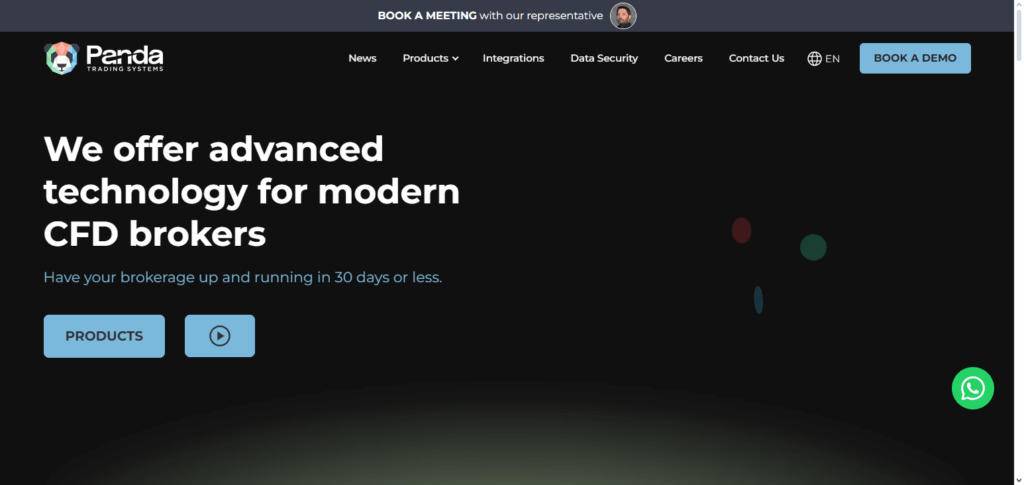The height and width of the screenshot is (485, 1024).
Task: Select Contact Us in navigation
Action: [756, 58]
